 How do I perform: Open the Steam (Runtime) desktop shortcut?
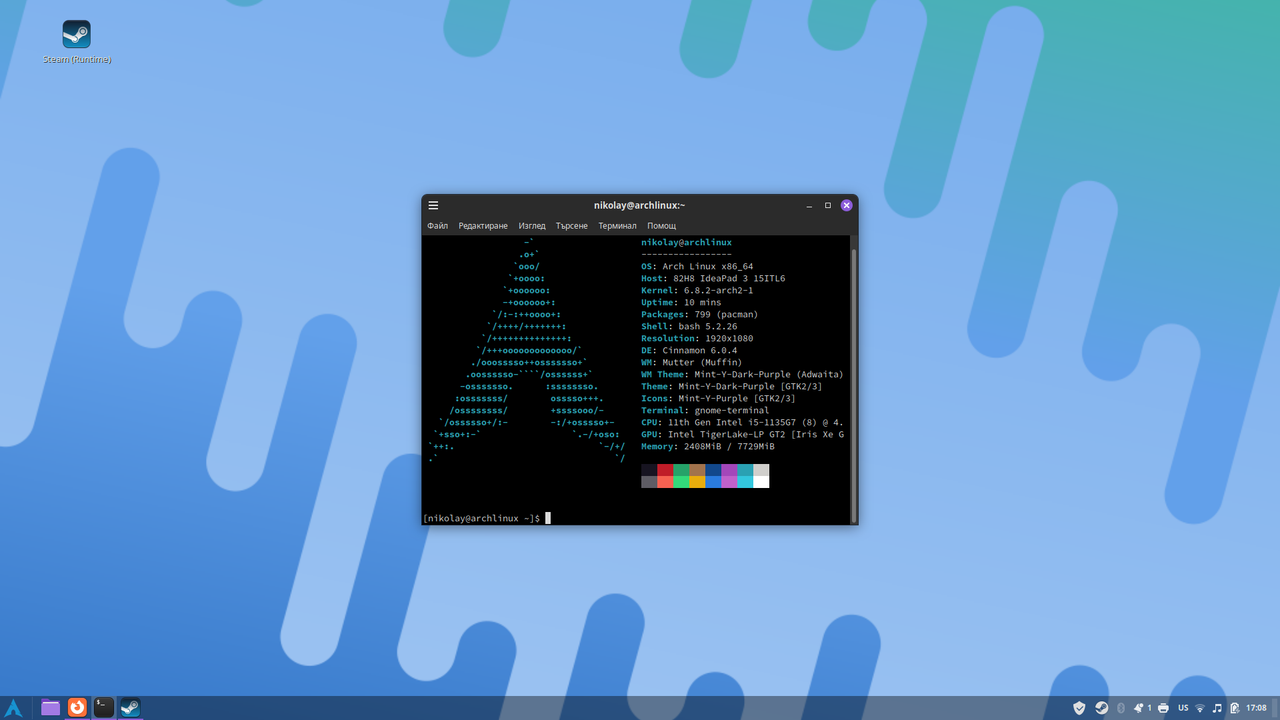[76, 42]
